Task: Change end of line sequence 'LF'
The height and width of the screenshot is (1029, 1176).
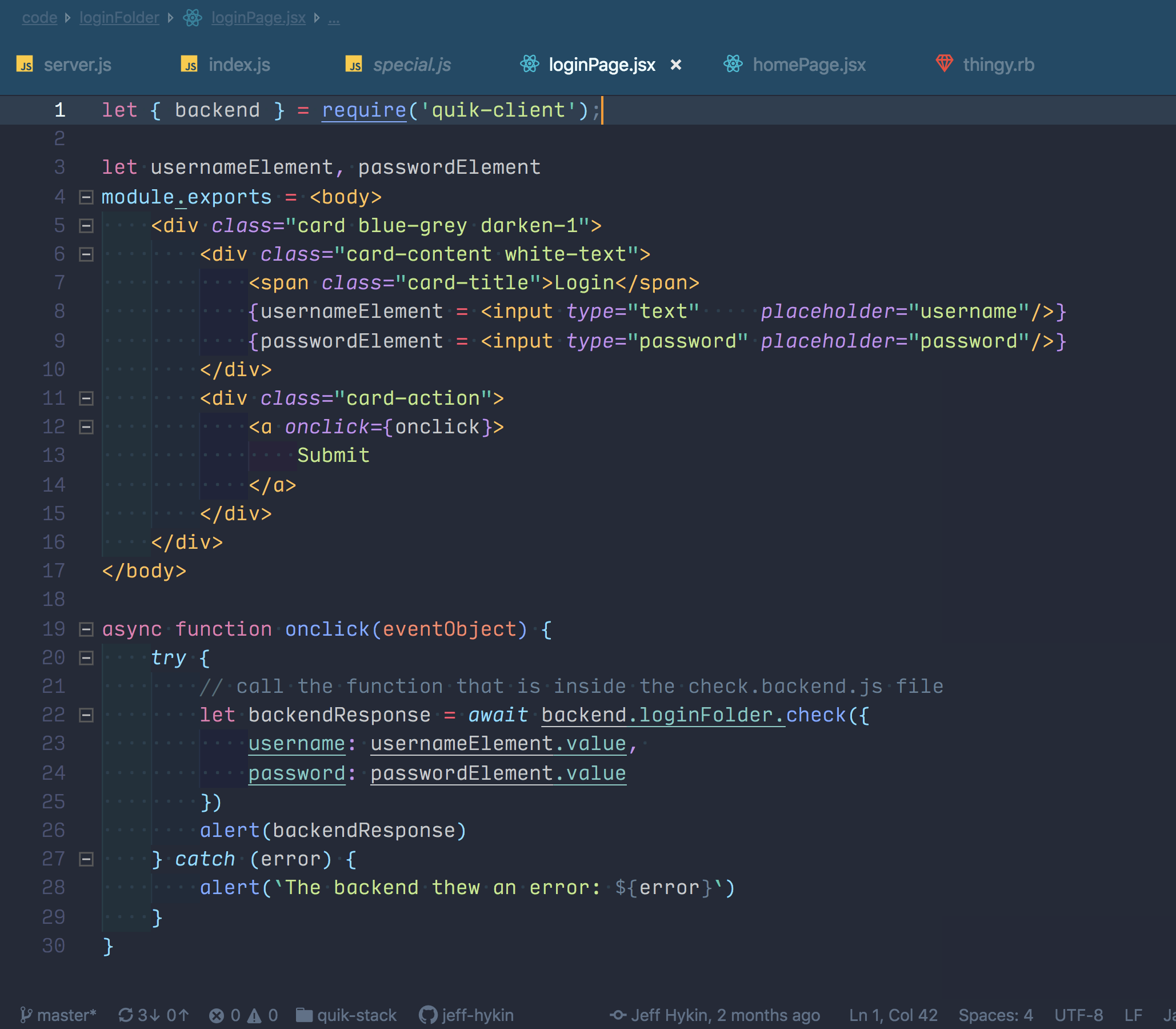Action: point(1133,1016)
